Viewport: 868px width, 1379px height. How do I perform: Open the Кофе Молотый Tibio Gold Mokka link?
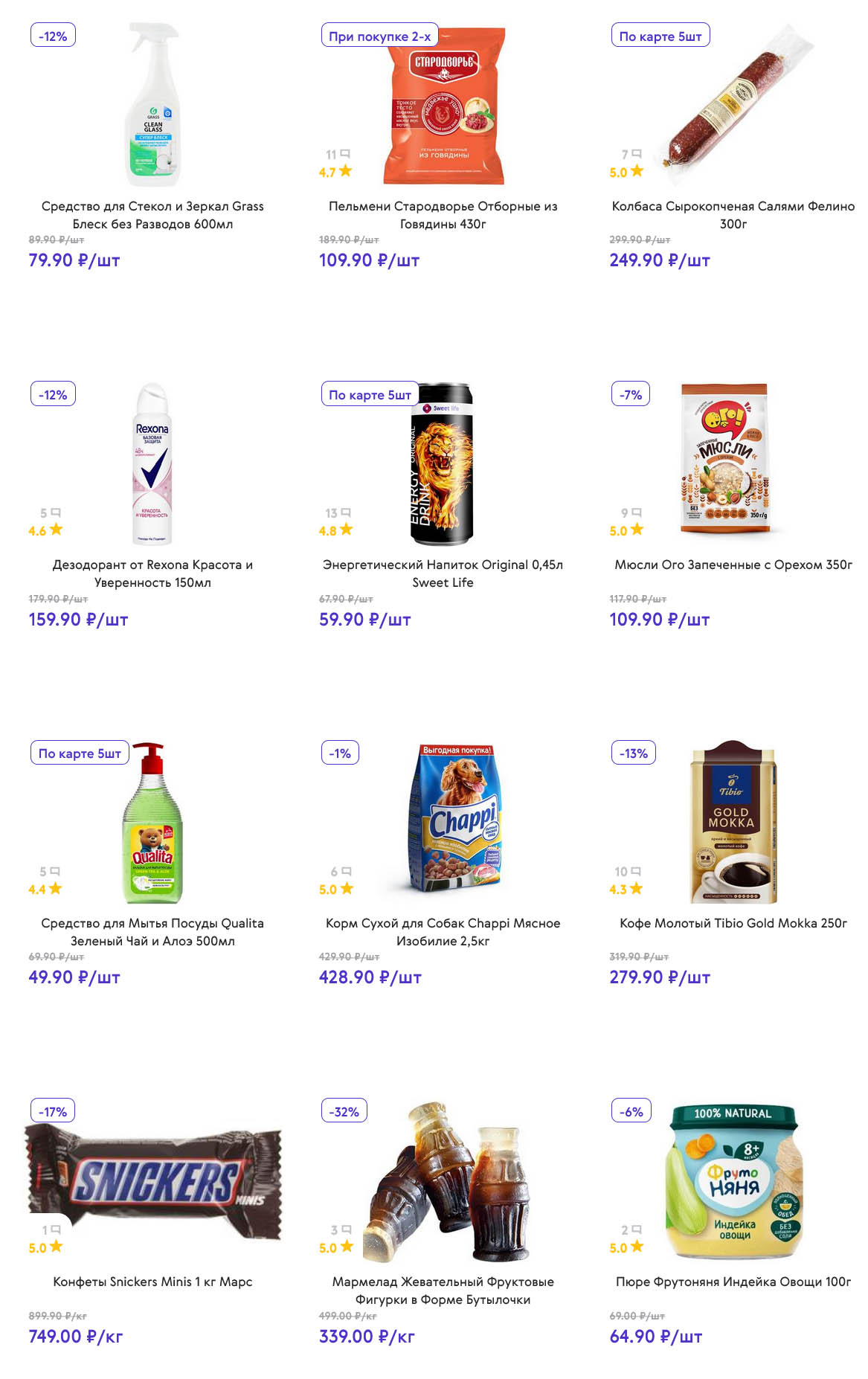[733, 923]
